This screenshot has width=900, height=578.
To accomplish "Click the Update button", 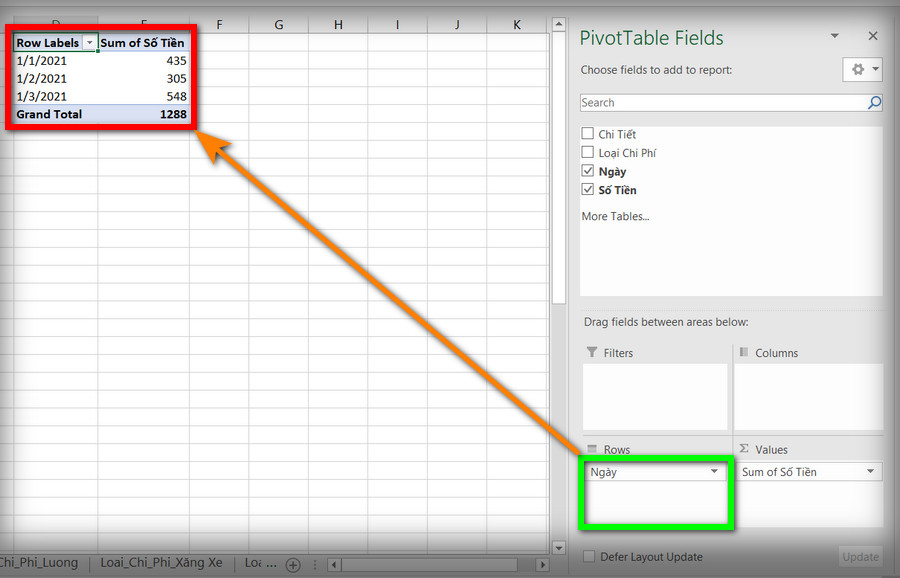I will point(860,557).
